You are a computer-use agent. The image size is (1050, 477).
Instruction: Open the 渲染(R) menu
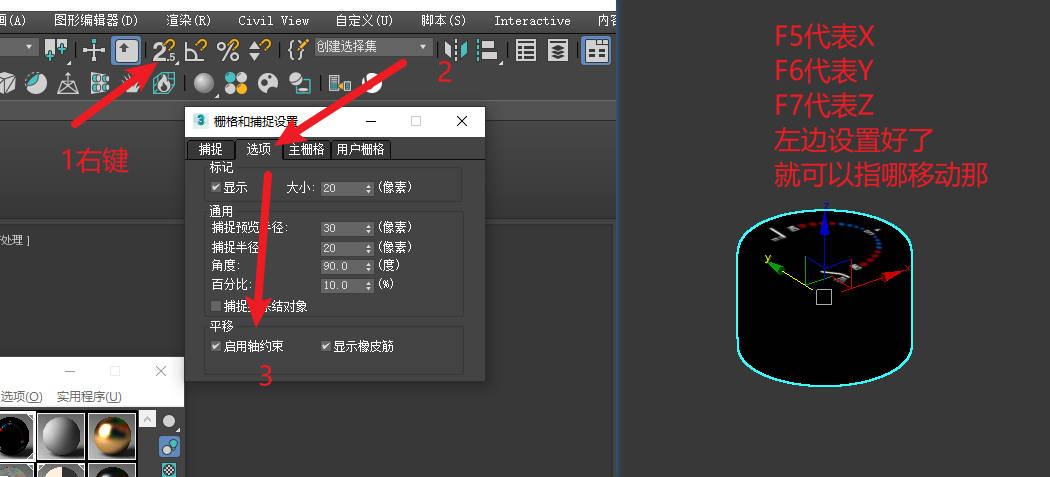(x=189, y=21)
